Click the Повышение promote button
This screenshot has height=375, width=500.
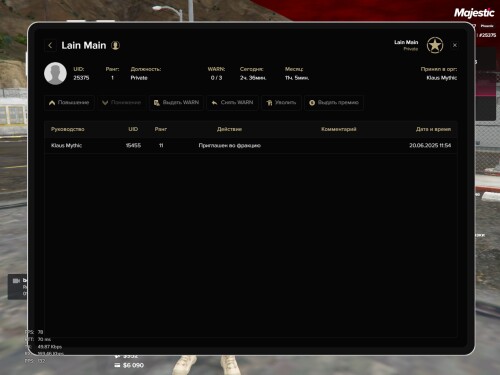click(x=69, y=103)
